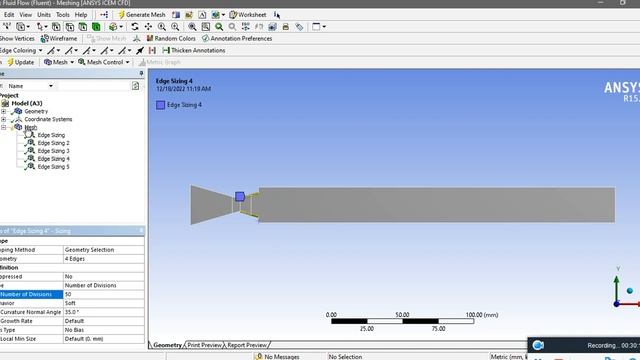Open the Extend Selection dropdown
Image resolution: width=640 pixels, height=360 pixels.
(116, 27)
